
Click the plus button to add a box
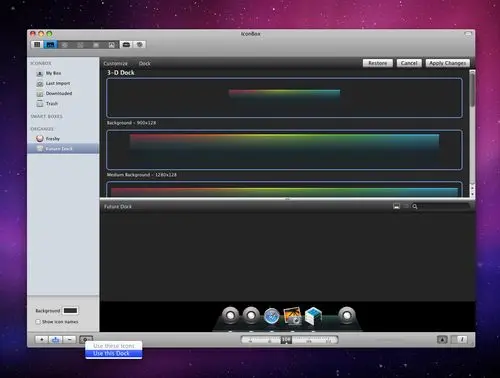[x=42, y=339]
